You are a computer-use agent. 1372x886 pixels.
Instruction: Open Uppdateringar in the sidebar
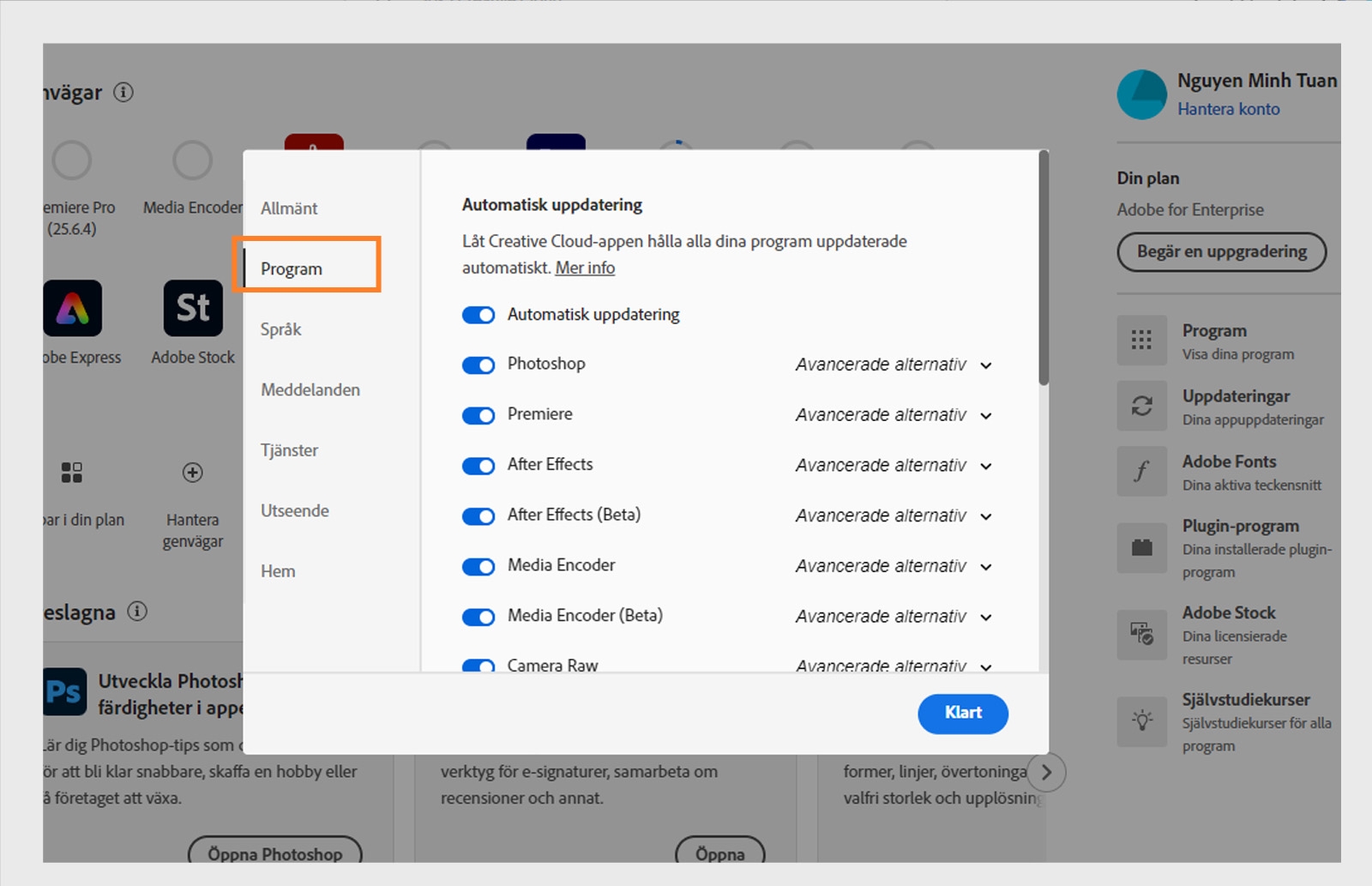tap(1235, 406)
